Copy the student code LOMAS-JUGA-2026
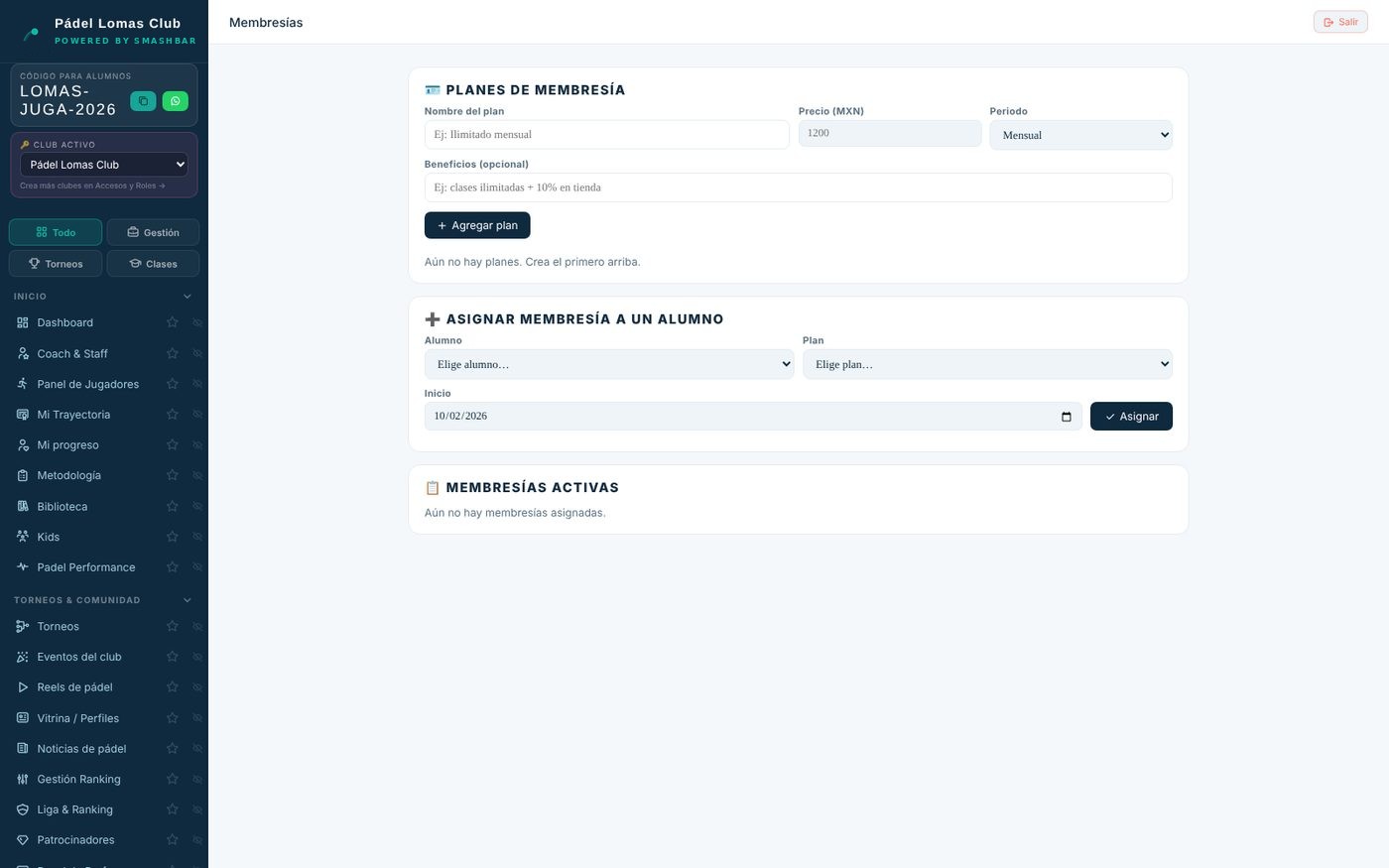Viewport: 1389px width, 868px height. pyautogui.click(x=143, y=101)
